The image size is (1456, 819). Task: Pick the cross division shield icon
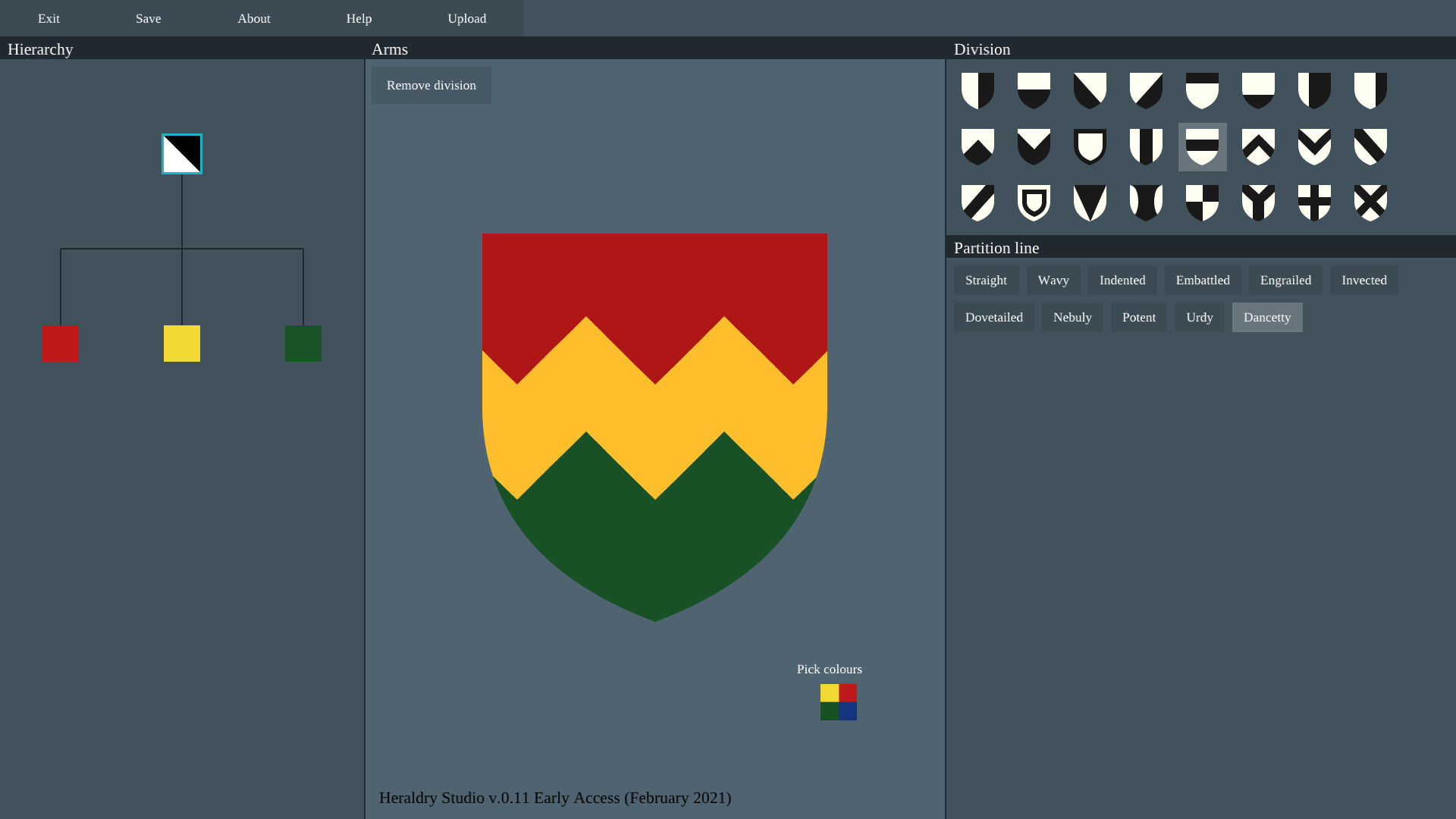pyautogui.click(x=1314, y=202)
